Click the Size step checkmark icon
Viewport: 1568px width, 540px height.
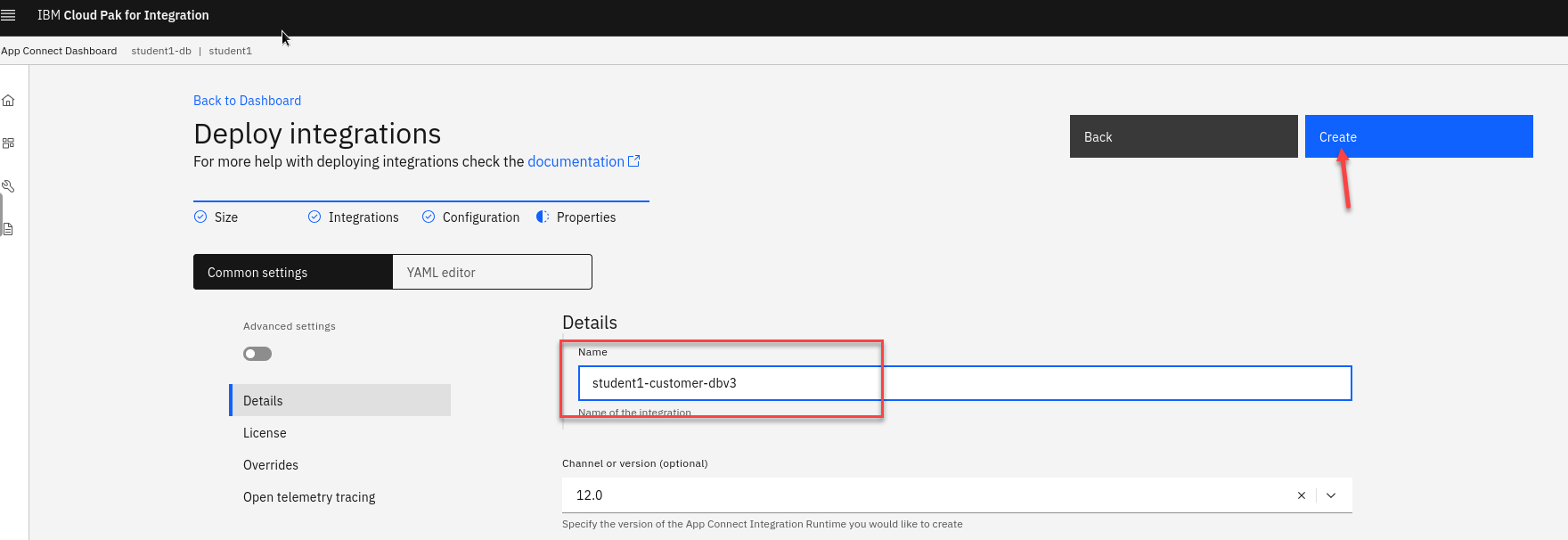tap(200, 217)
